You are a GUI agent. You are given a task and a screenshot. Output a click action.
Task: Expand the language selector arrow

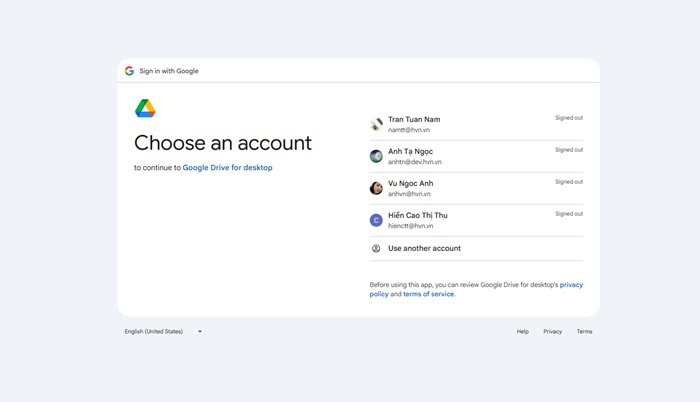[200, 331]
